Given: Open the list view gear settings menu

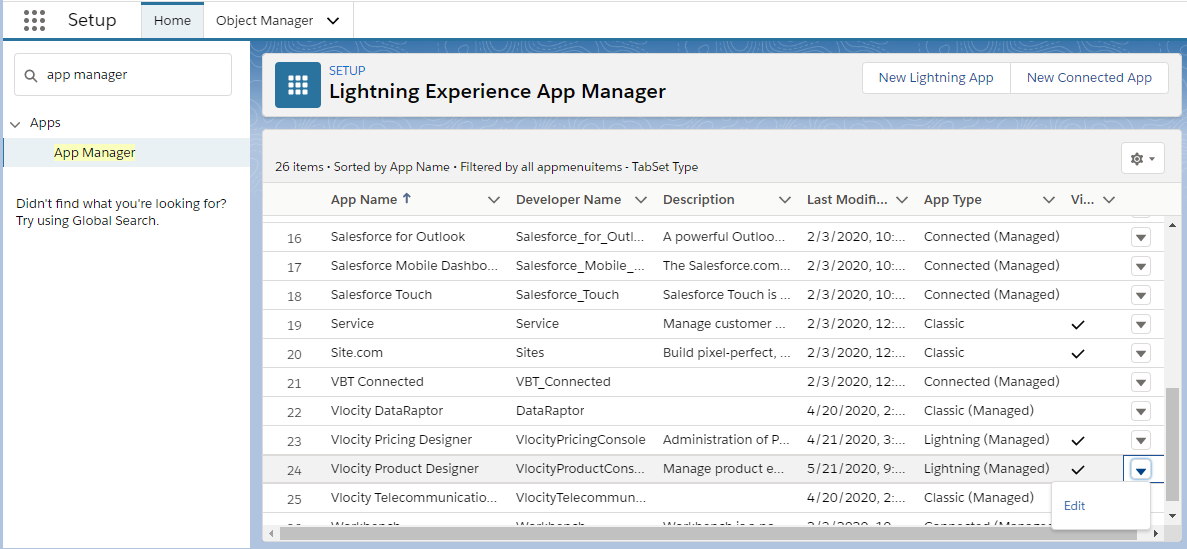Looking at the screenshot, I should [1142, 158].
